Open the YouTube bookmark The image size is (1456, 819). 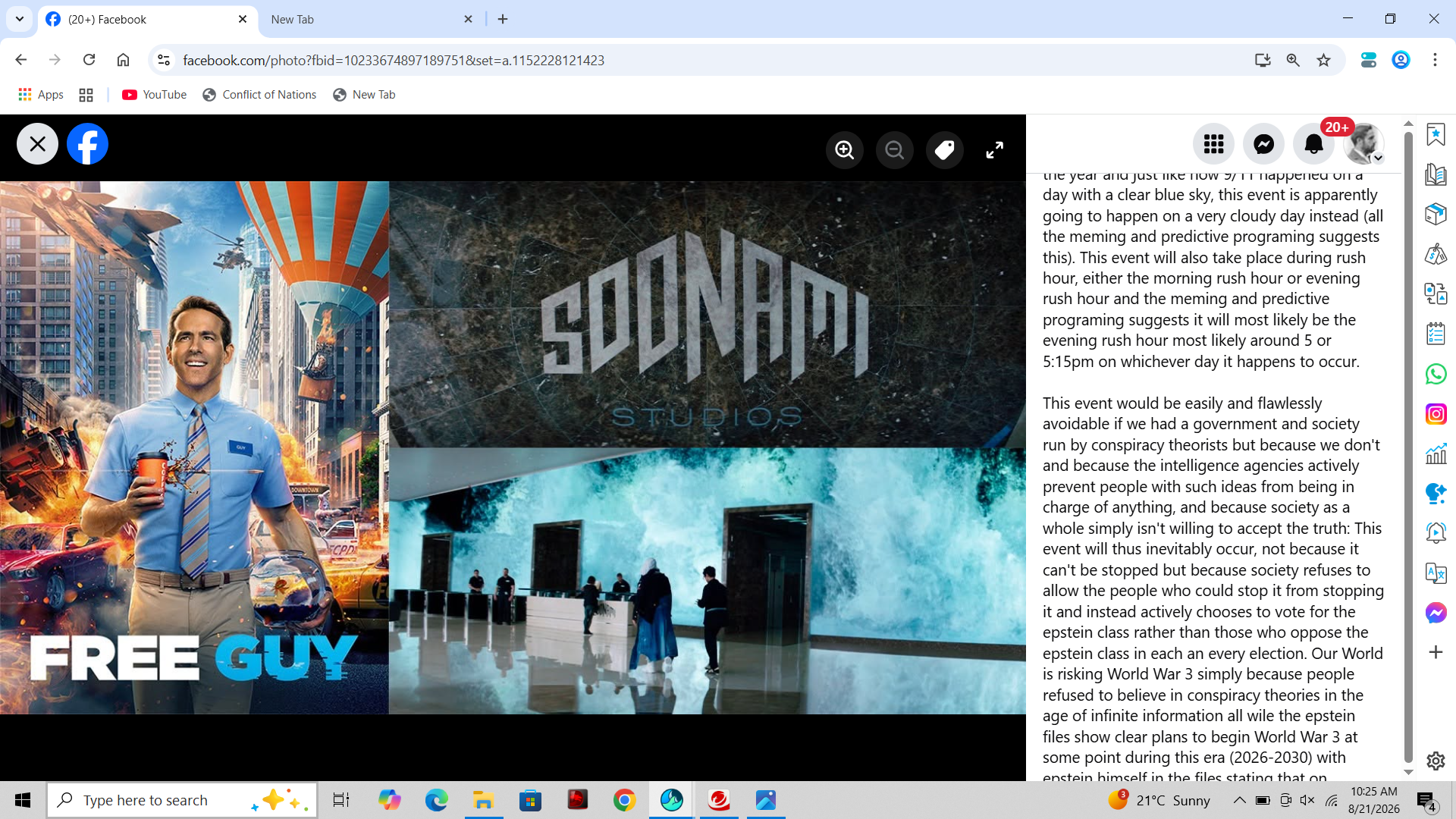(x=155, y=95)
